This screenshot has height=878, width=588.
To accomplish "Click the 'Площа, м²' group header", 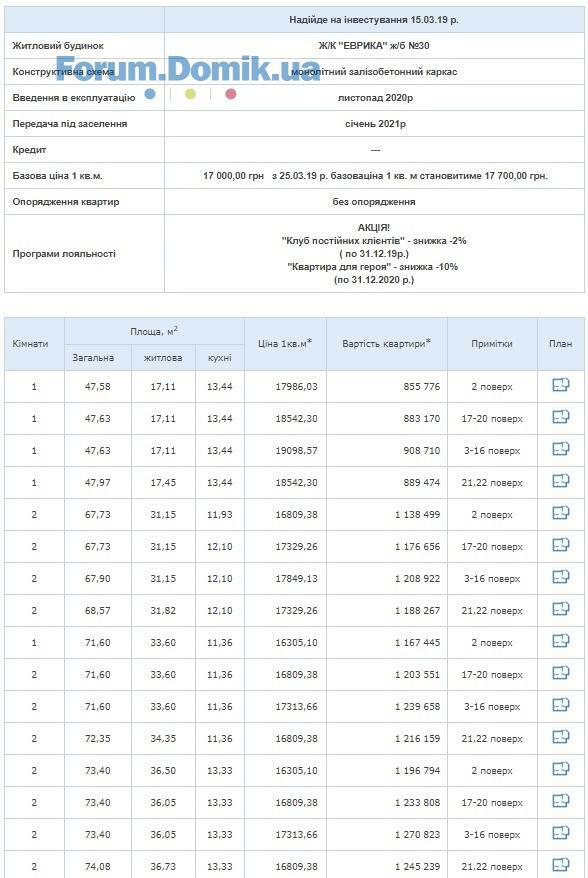I will 154,331.
